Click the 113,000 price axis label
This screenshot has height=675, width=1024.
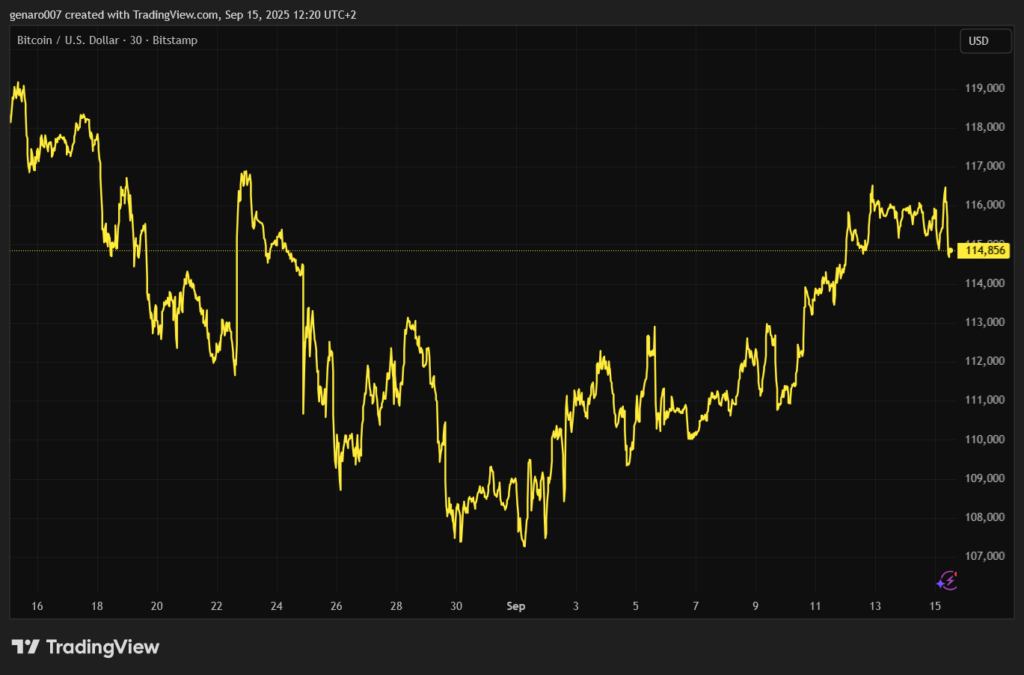tap(984, 322)
